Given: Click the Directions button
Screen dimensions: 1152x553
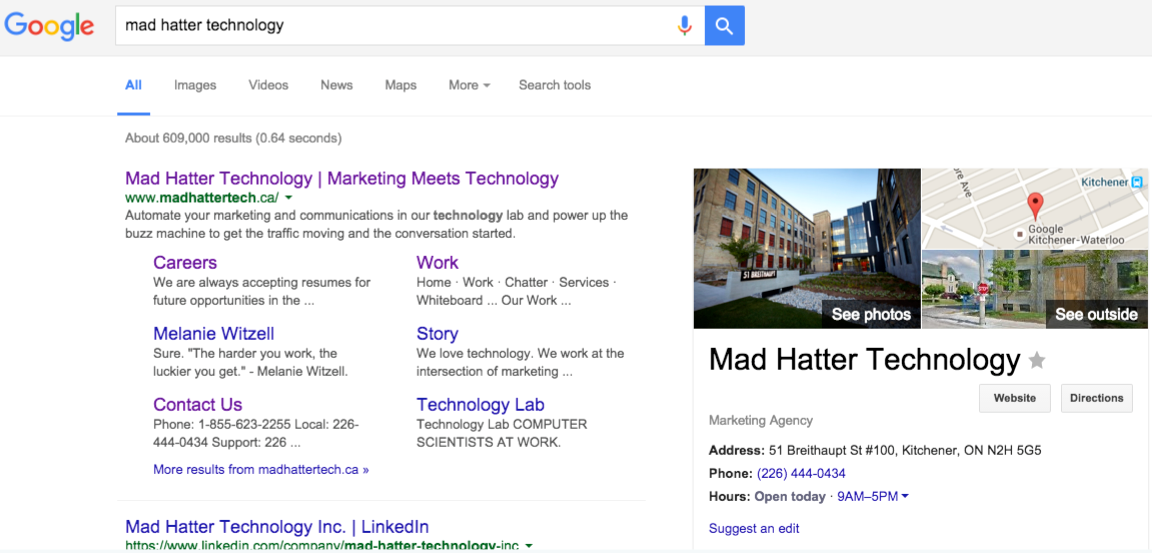Looking at the screenshot, I should [x=1096, y=398].
